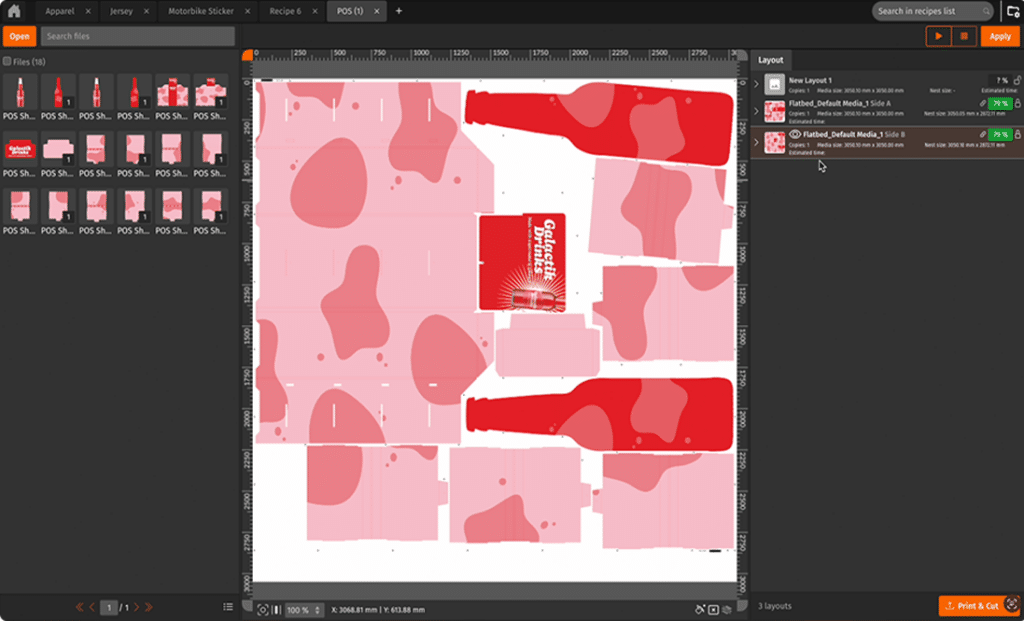Open the recipe folder settings icon at top right
The width and height of the screenshot is (1024, 621).
1012,11
